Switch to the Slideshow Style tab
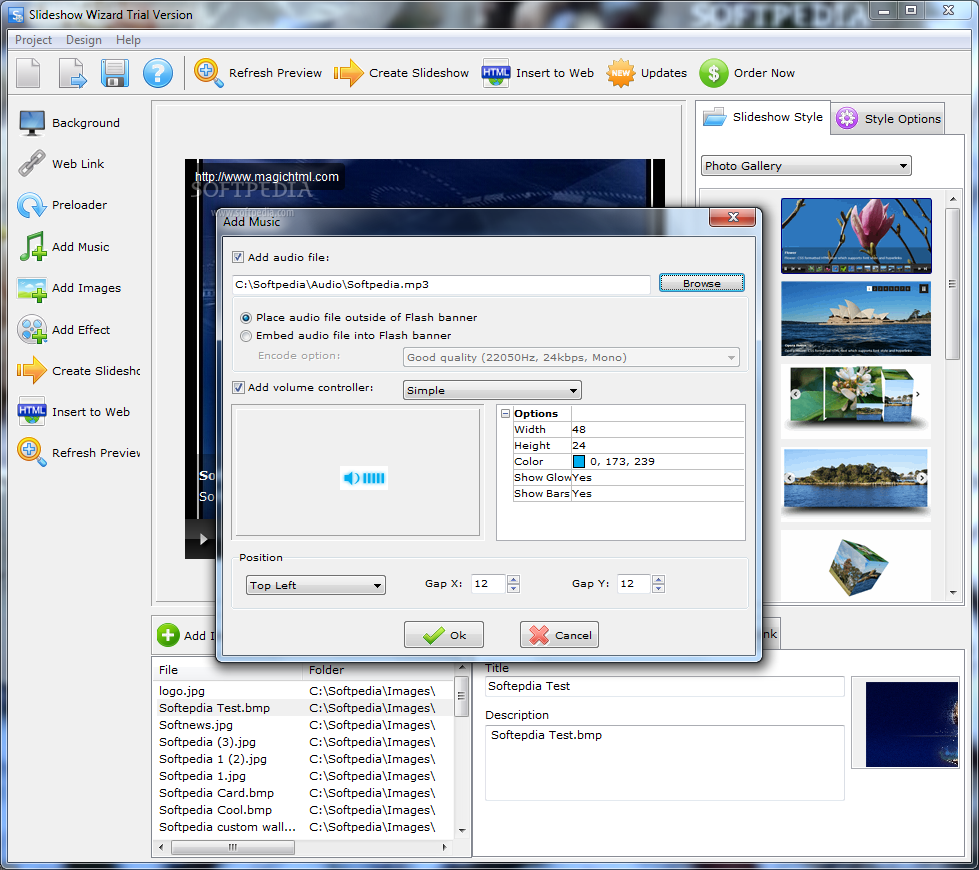Viewport: 979px width, 870px height. [763, 117]
